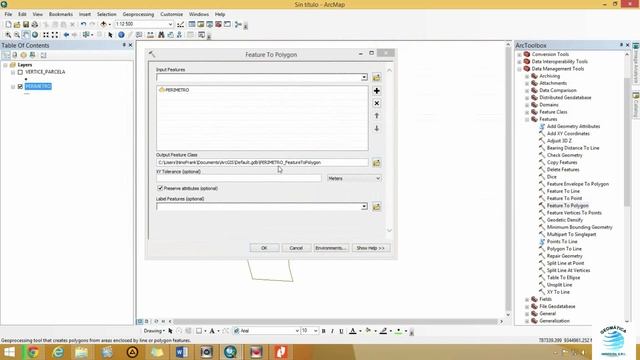Click the Underline formatting icon
640x360 pixels.
point(341,331)
